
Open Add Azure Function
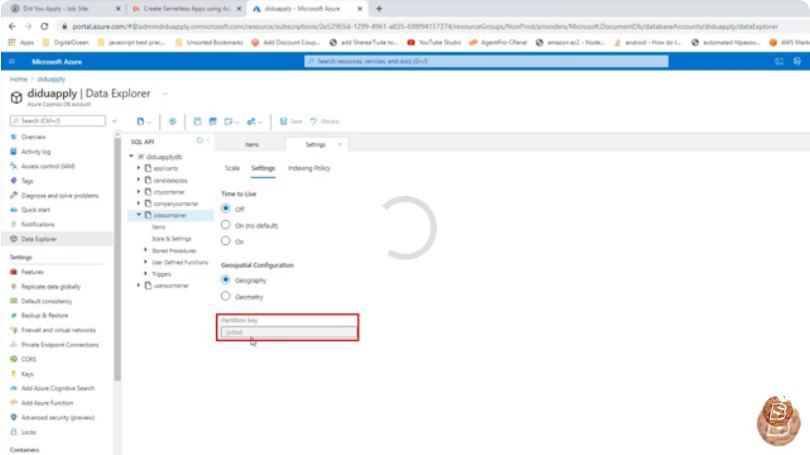[x=47, y=403]
